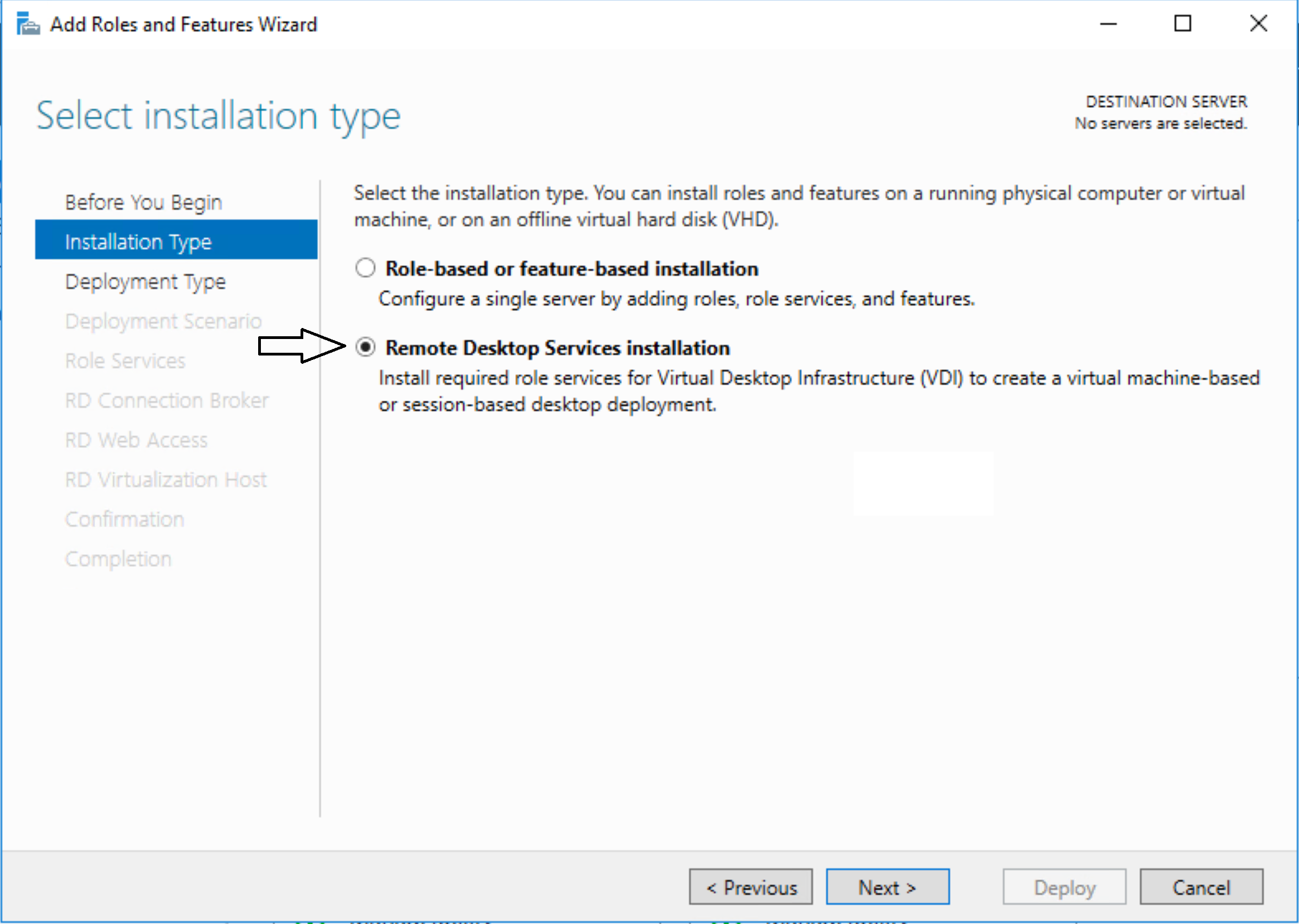Close the Add Roles and Features Wizard
1299x924 pixels.
tap(1258, 24)
